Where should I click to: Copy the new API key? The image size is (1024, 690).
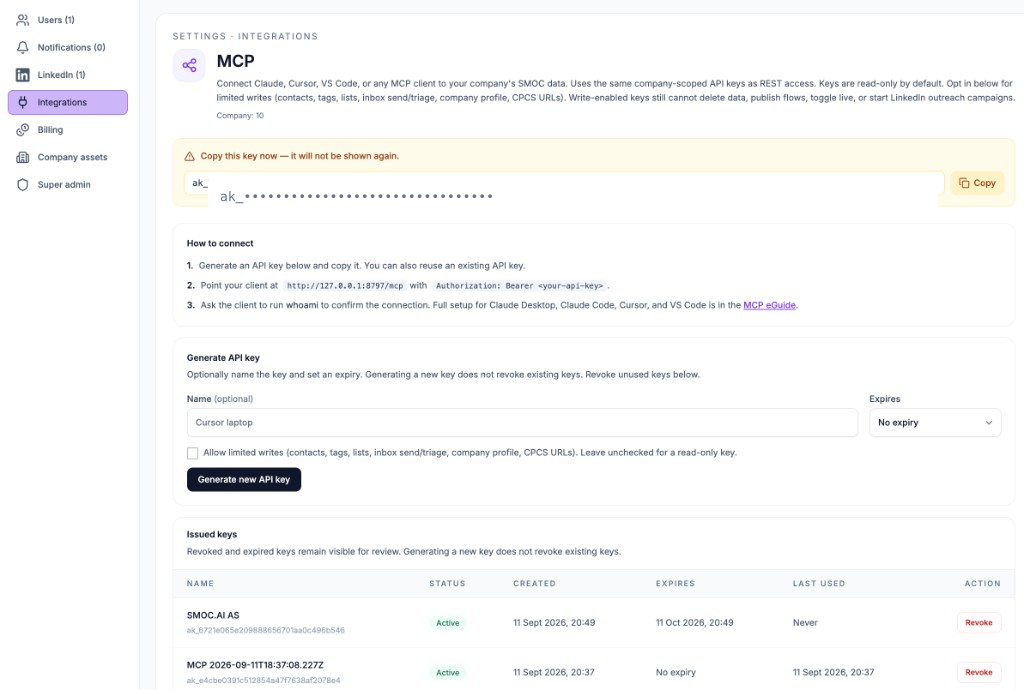[977, 183]
